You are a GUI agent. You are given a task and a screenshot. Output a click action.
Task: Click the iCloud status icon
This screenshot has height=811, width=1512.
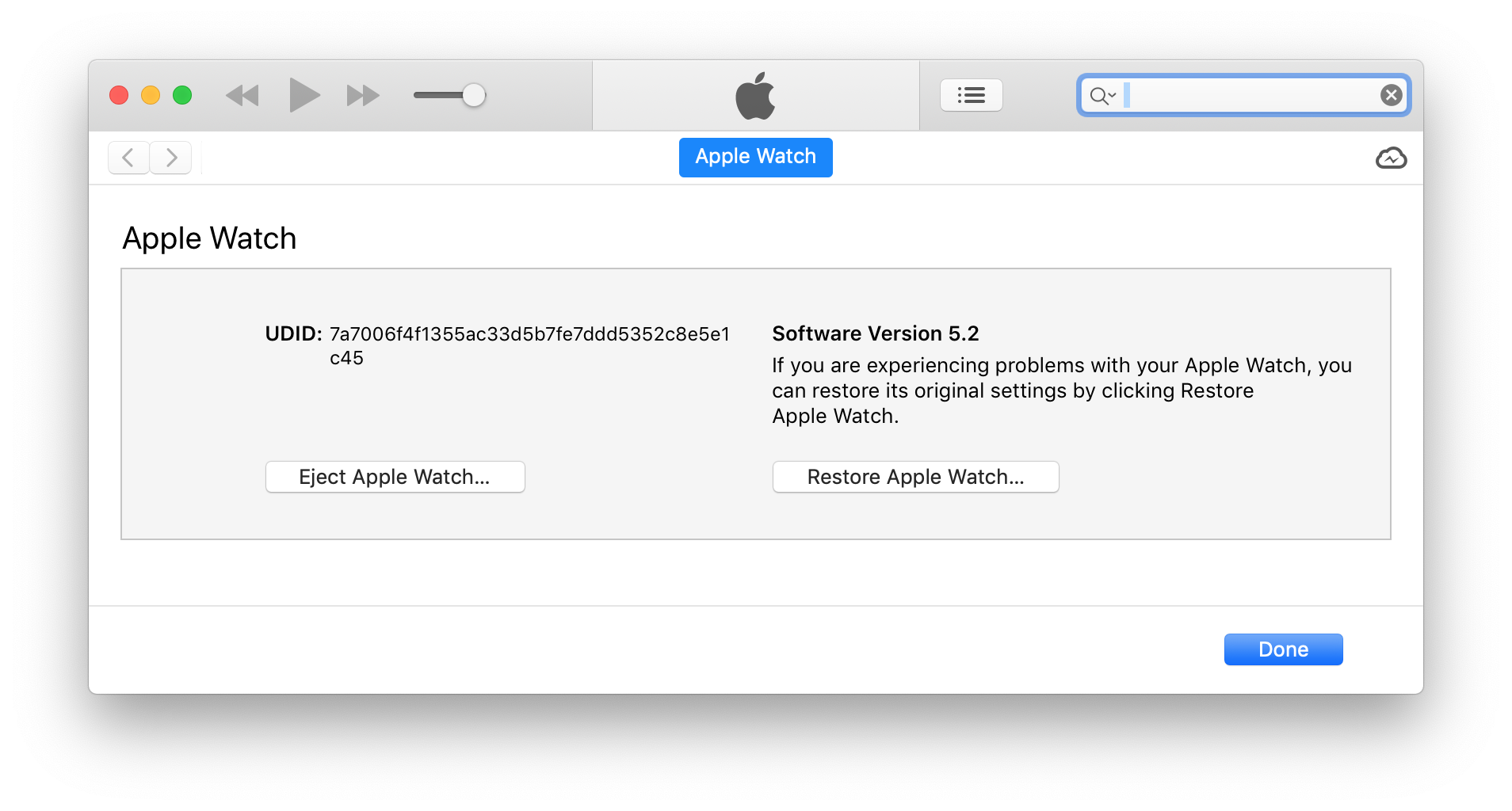[x=1391, y=158]
